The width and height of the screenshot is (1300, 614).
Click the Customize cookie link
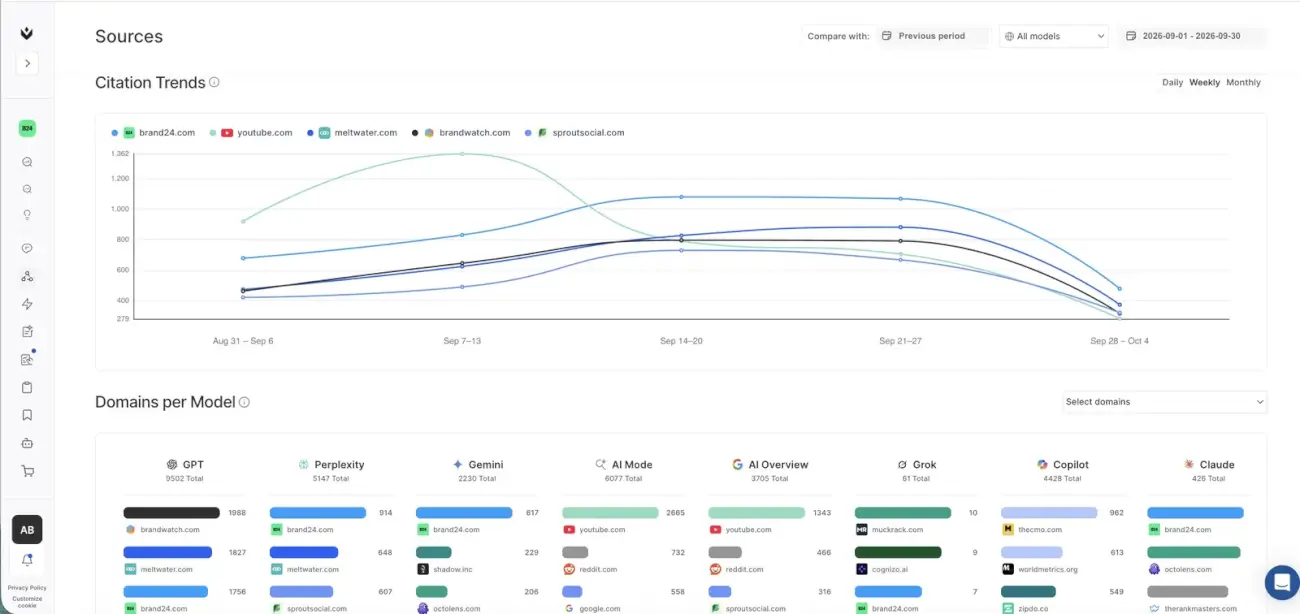pos(27,602)
